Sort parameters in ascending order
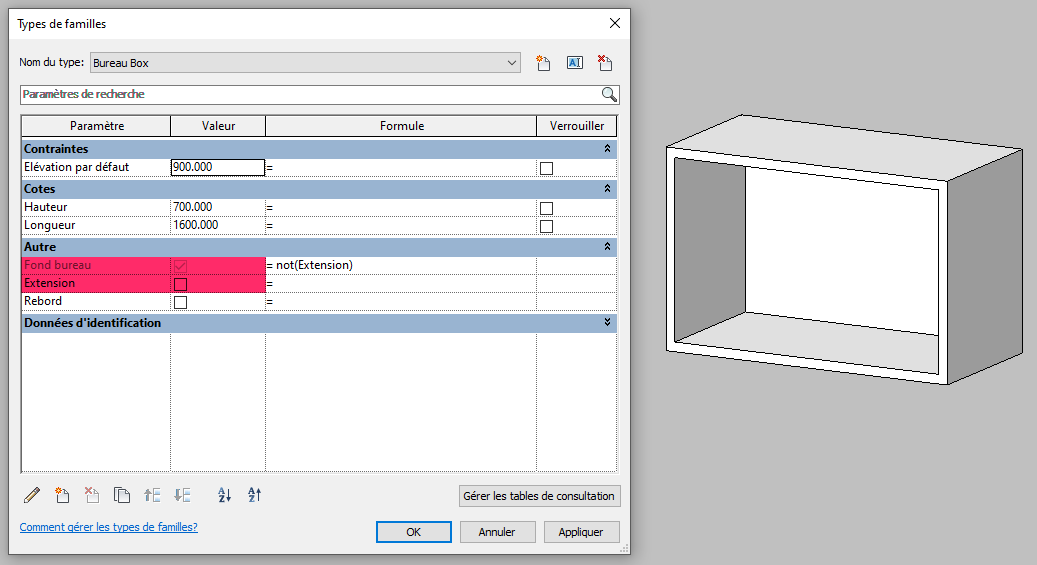Image resolution: width=1037 pixels, height=565 pixels. click(224, 495)
